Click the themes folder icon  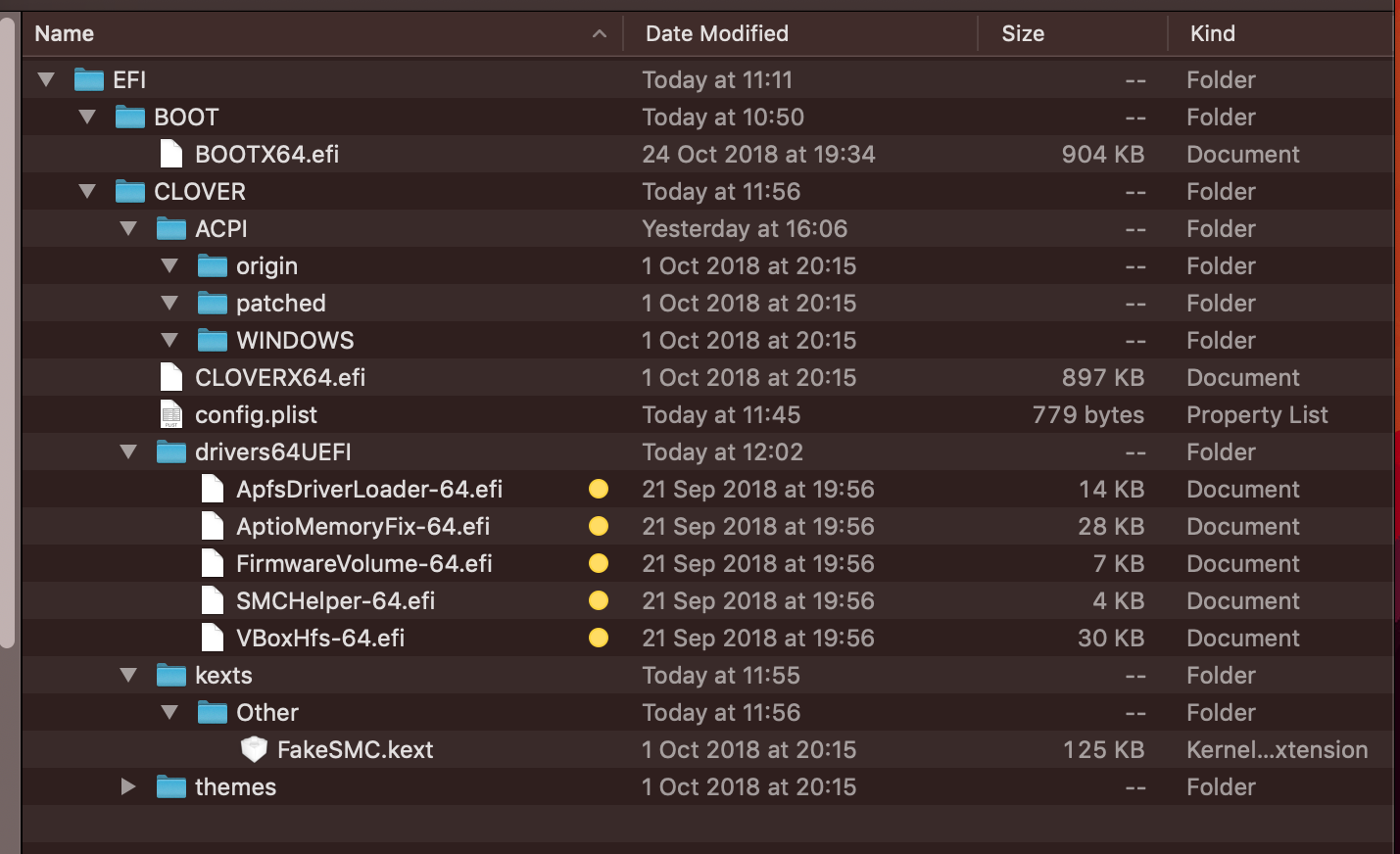[171, 786]
